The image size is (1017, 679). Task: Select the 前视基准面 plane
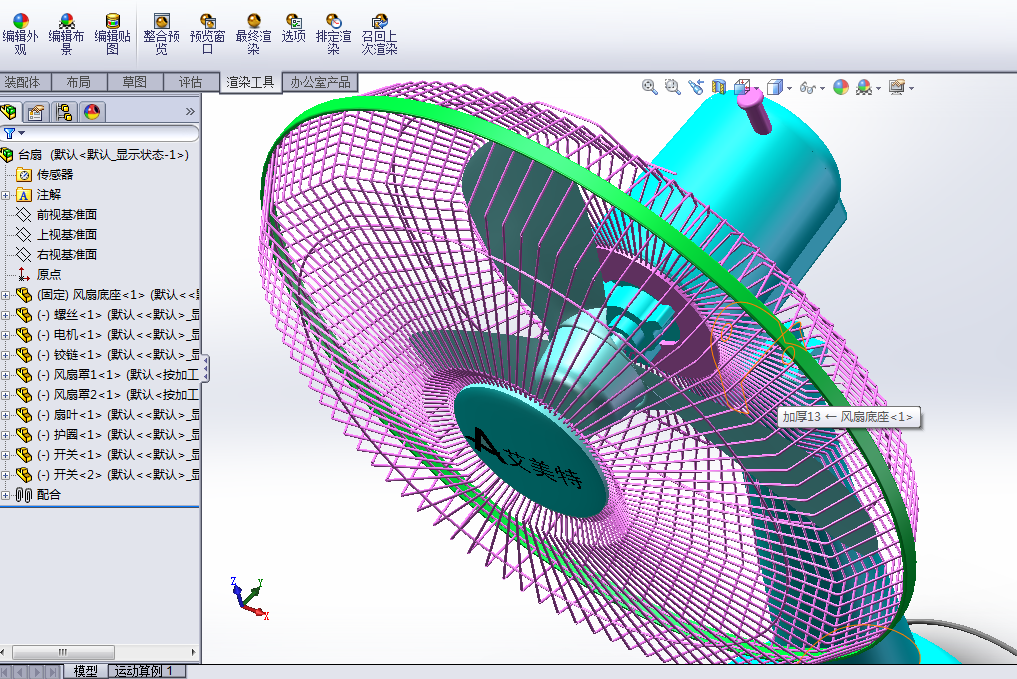tap(56, 215)
